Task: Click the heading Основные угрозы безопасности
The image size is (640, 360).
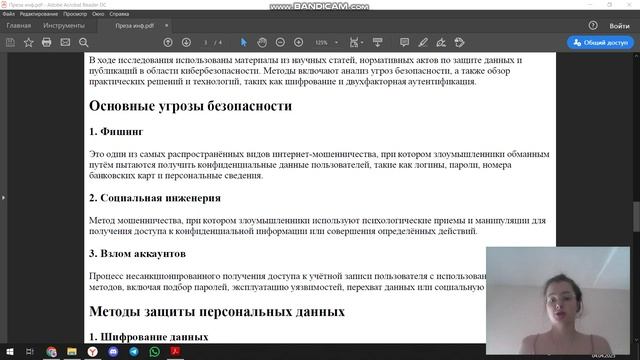Action: (190, 106)
